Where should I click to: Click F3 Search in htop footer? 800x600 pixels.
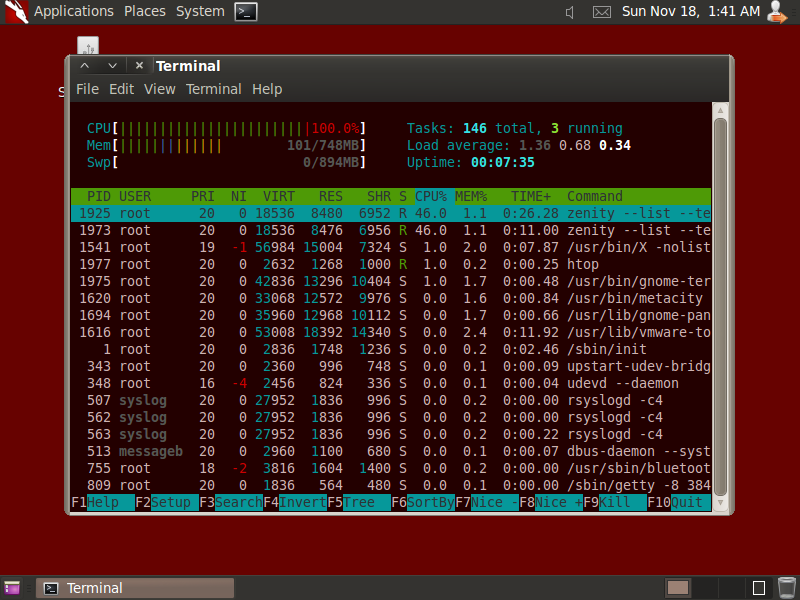231,503
